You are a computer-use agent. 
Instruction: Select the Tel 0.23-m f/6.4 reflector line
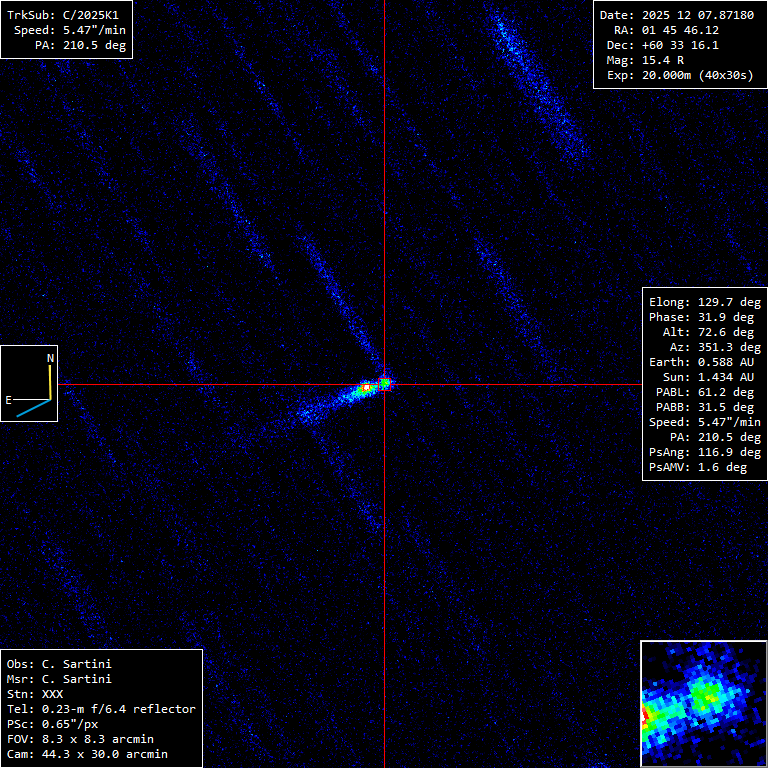click(101, 709)
